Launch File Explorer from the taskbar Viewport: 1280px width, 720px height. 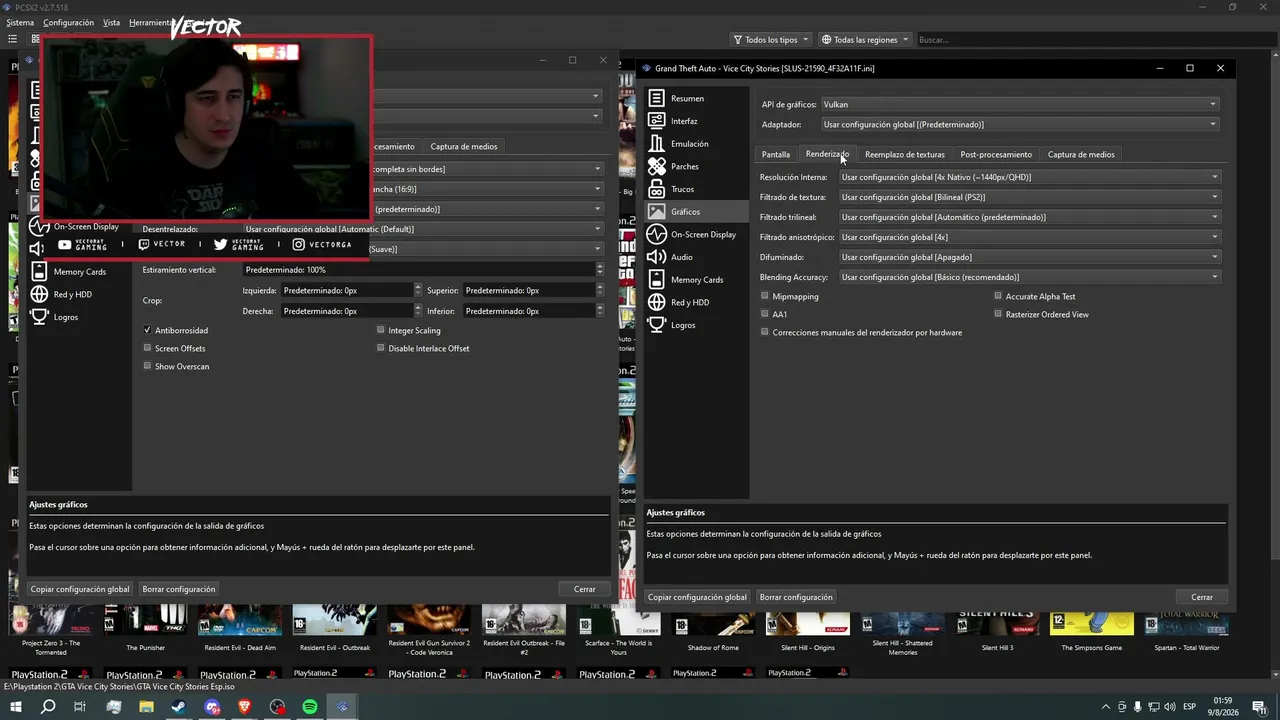point(146,707)
